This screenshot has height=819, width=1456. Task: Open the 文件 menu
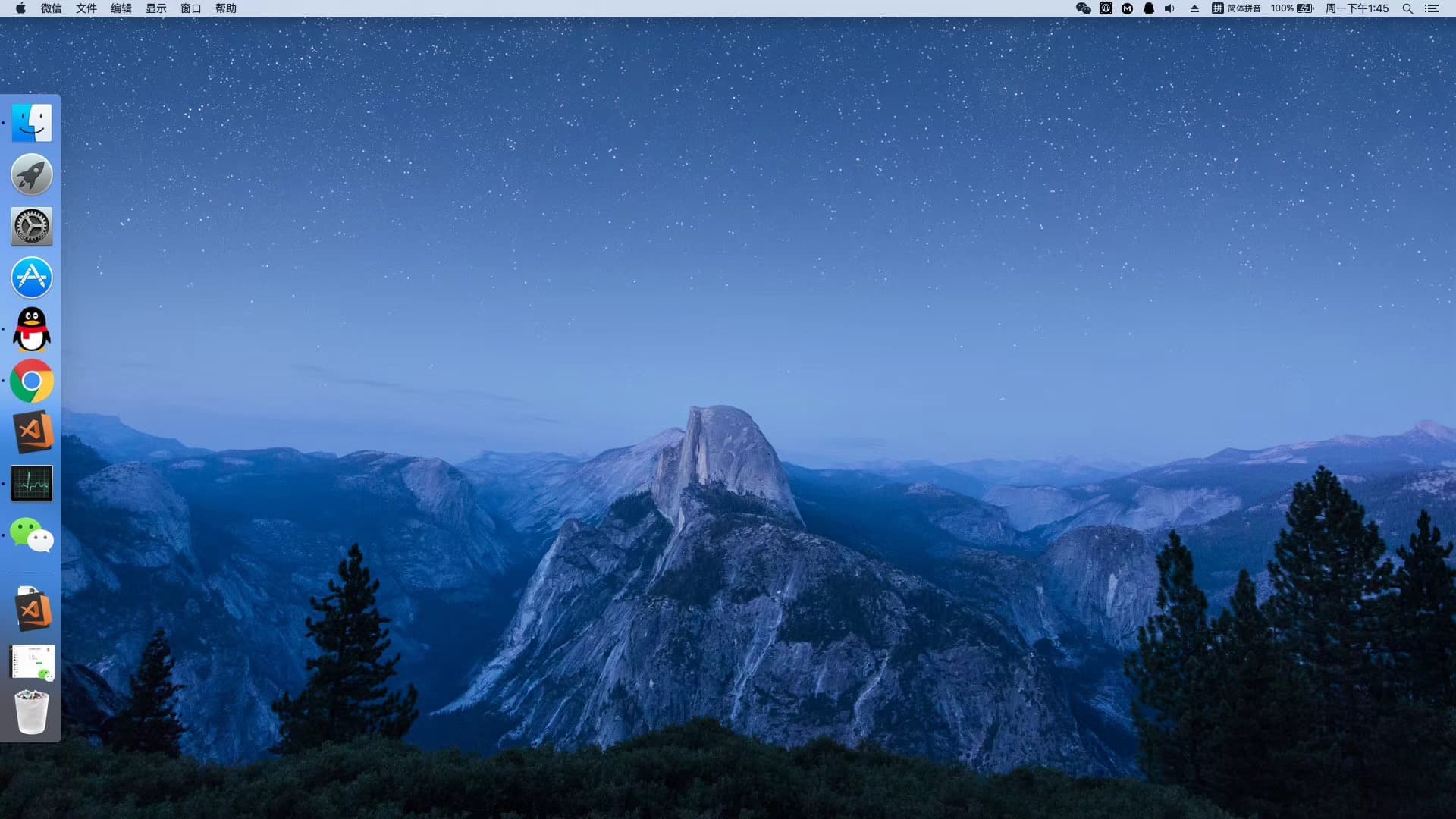[x=86, y=8]
